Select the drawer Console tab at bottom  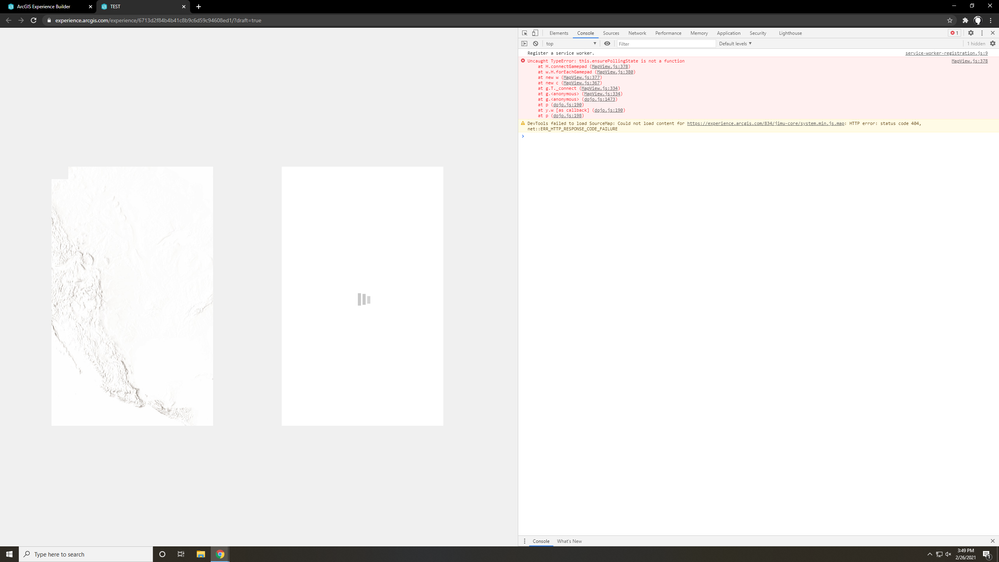coord(541,541)
